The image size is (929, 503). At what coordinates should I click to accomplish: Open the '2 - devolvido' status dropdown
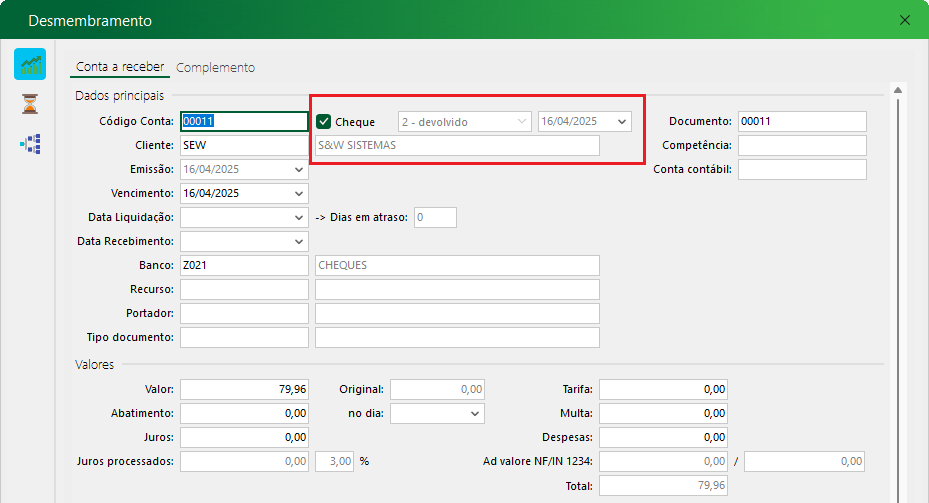click(464, 121)
